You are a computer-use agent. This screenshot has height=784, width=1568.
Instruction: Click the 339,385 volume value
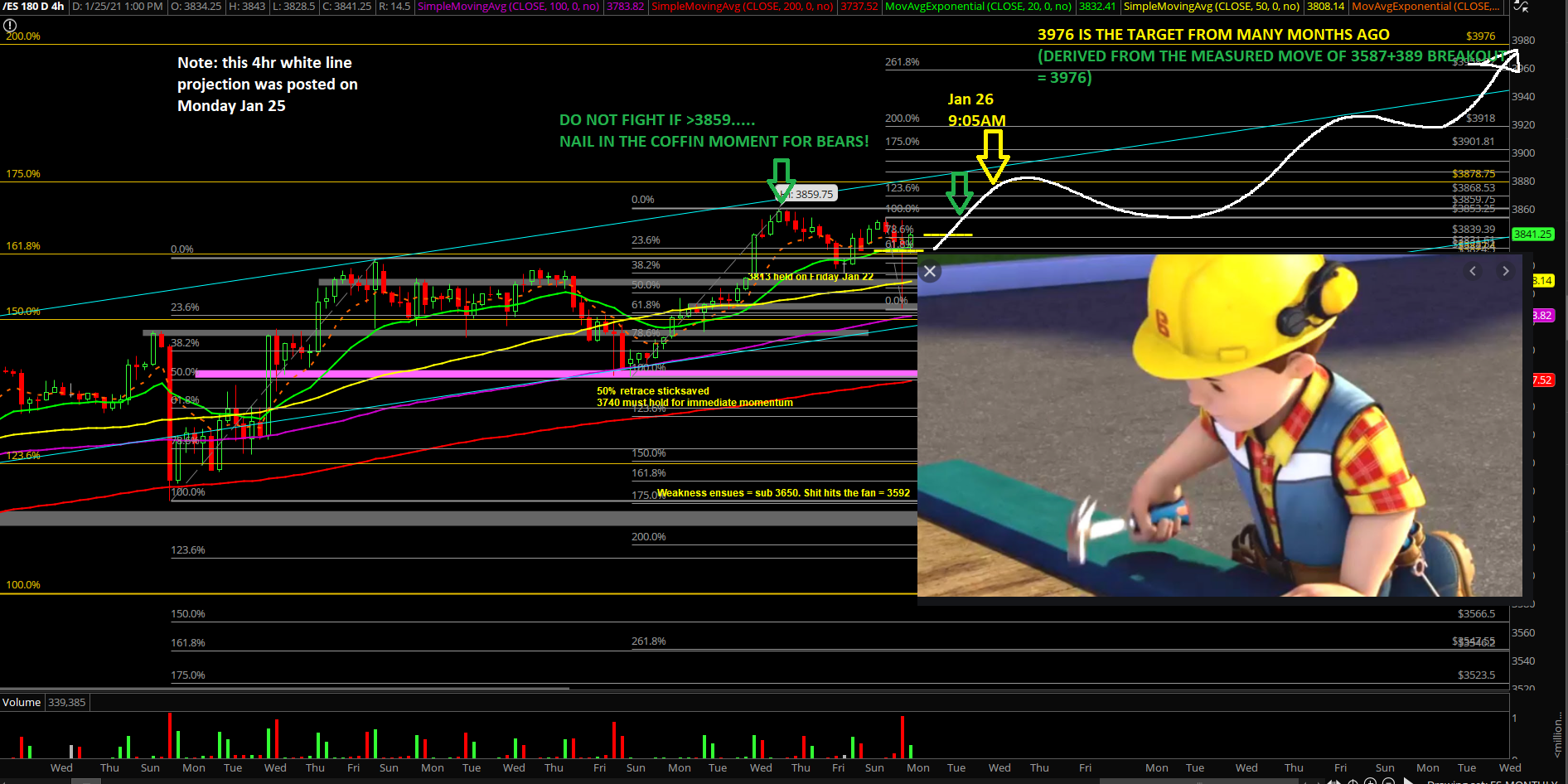(67, 702)
